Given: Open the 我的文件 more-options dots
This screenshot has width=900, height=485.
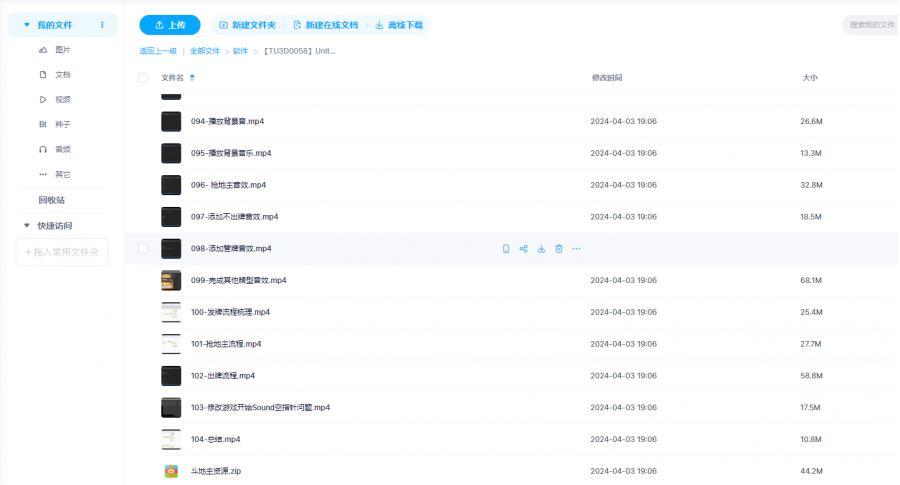Looking at the screenshot, I should 102,25.
